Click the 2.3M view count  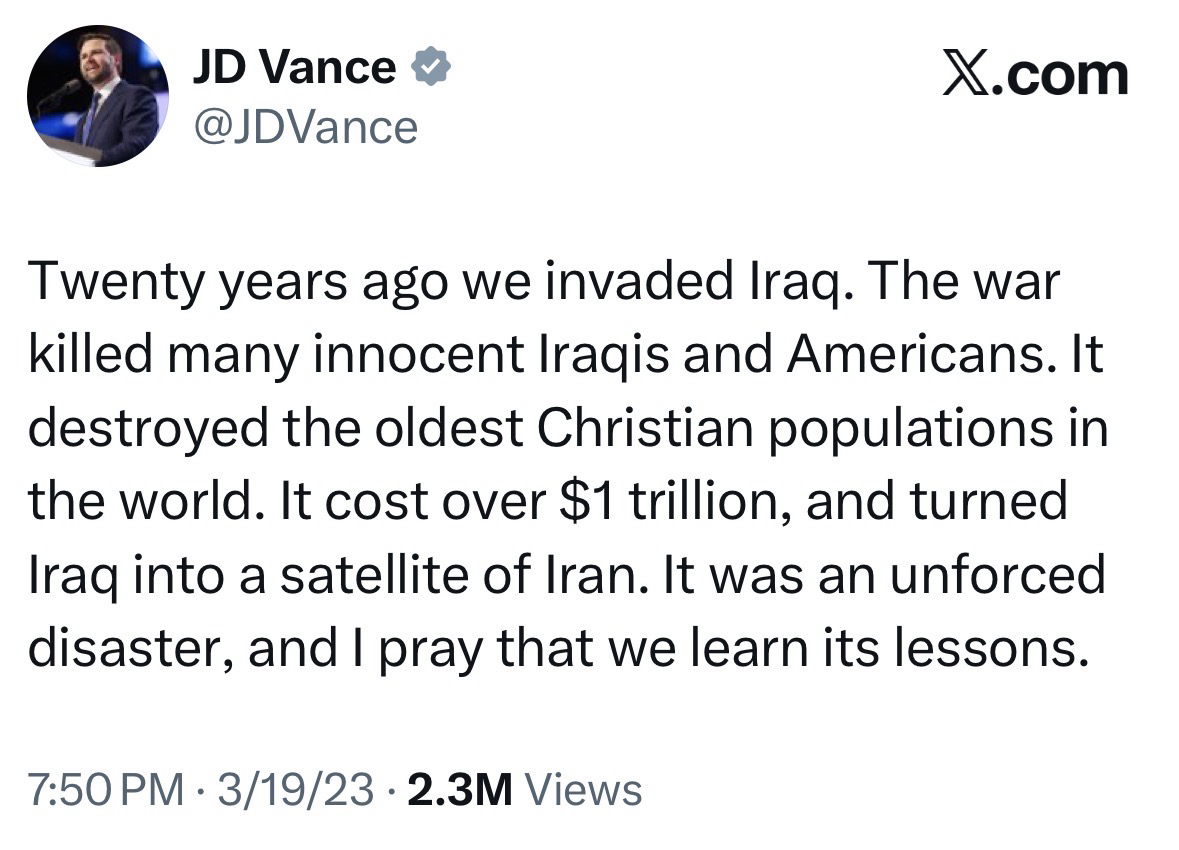click(x=459, y=791)
